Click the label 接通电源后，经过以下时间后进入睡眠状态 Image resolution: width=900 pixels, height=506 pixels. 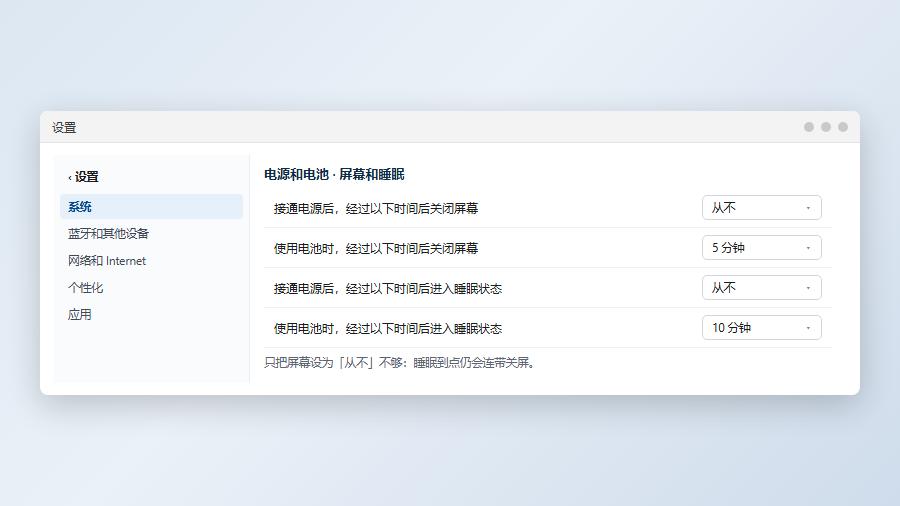[388, 289]
